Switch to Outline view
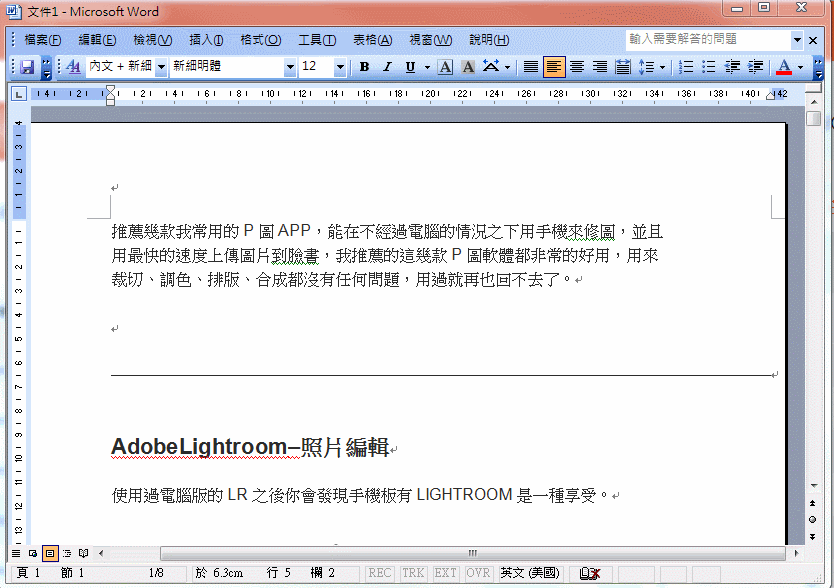 point(67,553)
